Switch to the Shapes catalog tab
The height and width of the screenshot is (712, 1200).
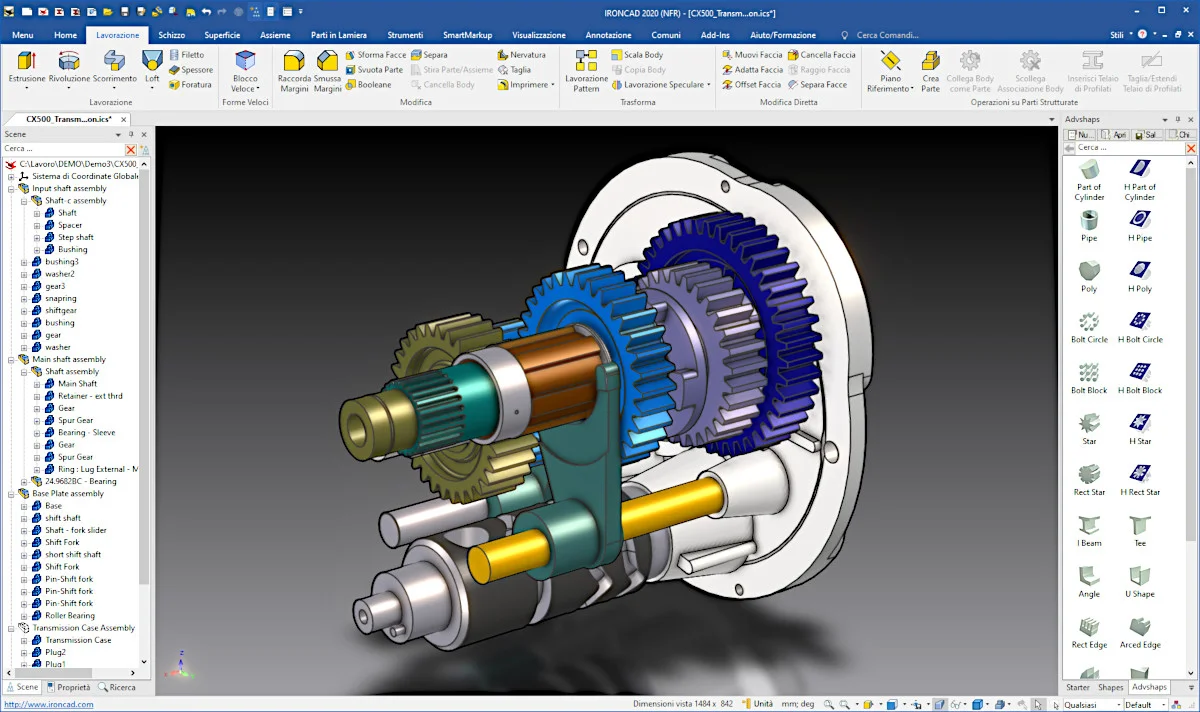[x=1110, y=687]
